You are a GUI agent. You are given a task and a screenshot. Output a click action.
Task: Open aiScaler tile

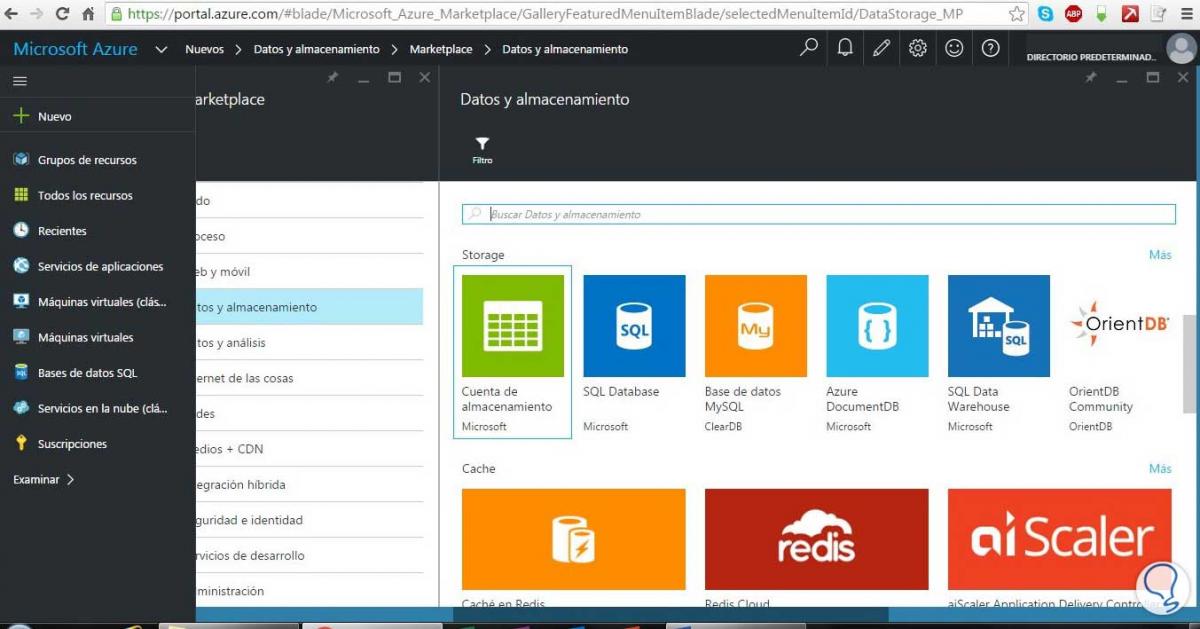[x=1059, y=548]
